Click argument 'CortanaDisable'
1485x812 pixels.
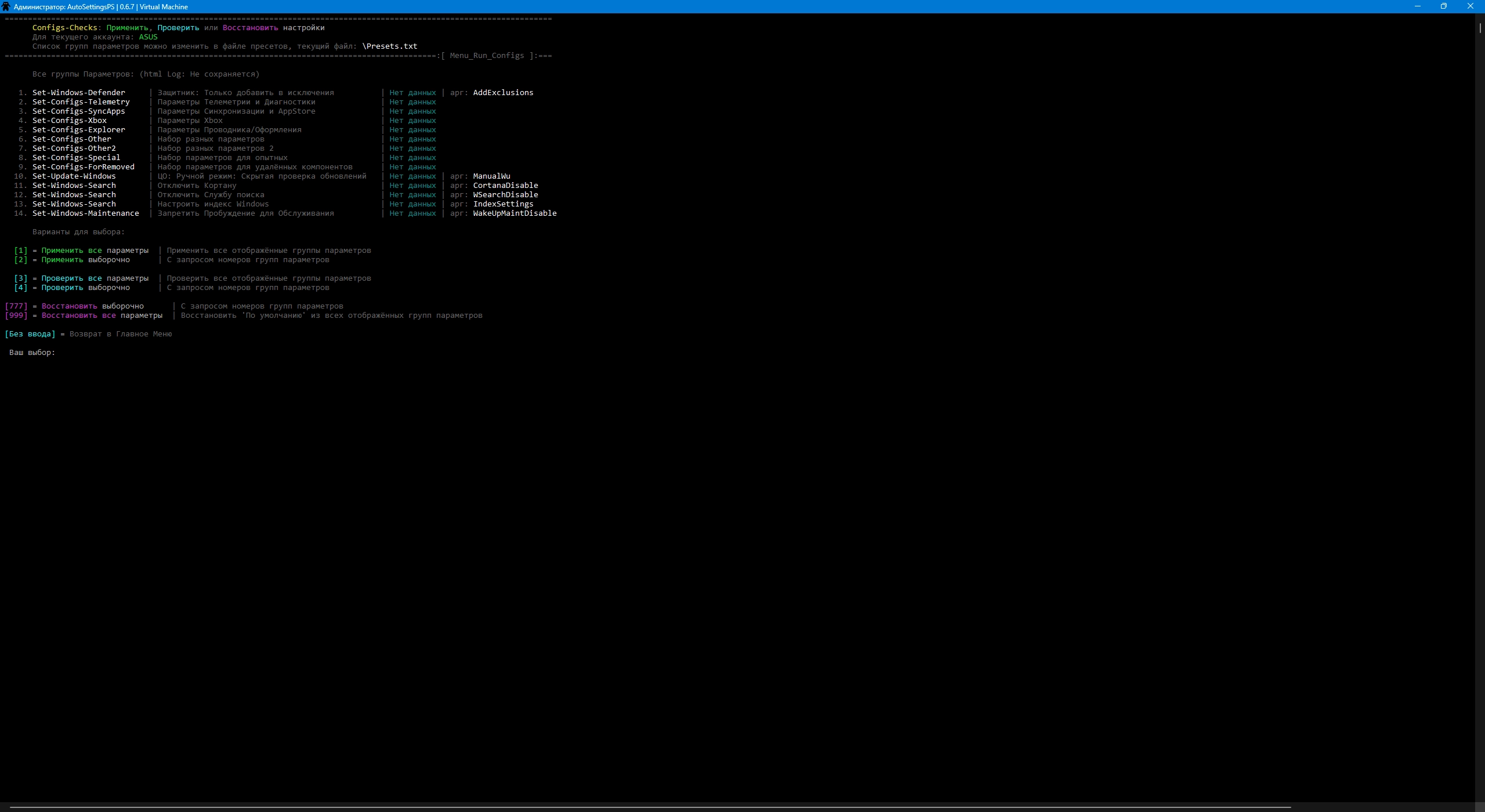(506, 186)
